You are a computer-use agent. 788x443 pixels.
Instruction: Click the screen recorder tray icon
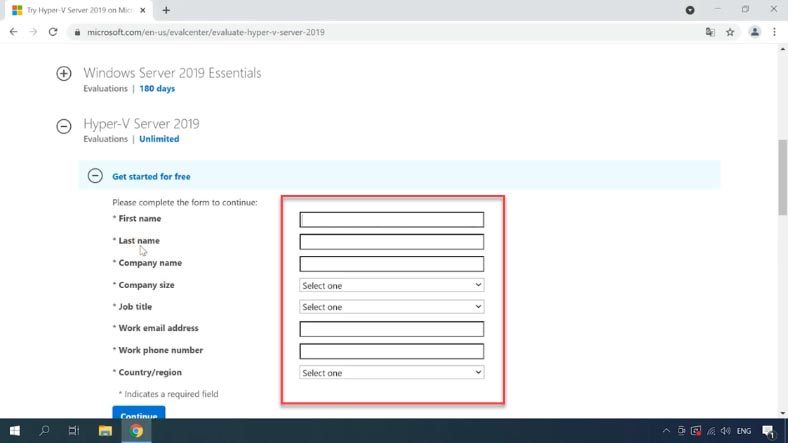(x=696, y=431)
